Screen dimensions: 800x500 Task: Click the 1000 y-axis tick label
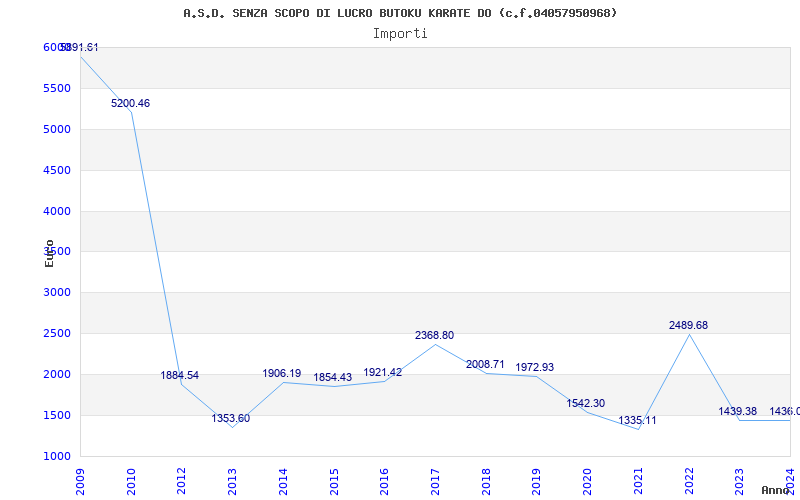click(x=57, y=456)
